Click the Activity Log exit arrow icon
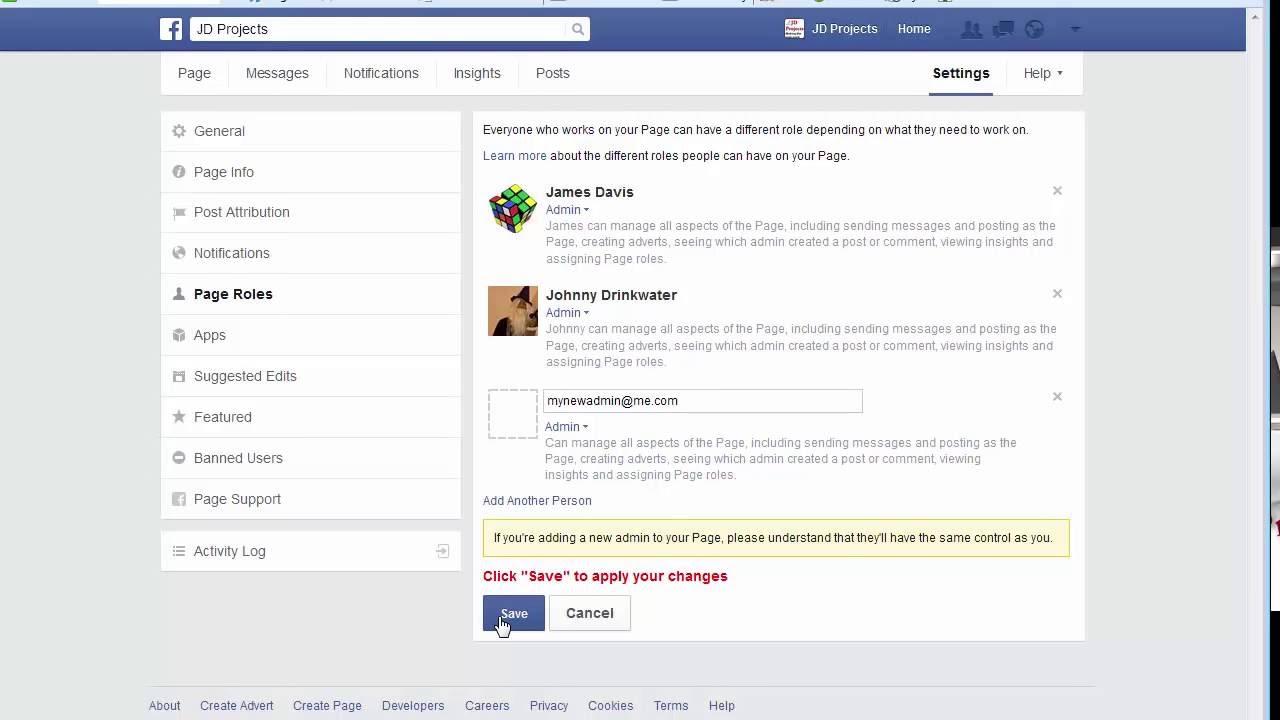 pyautogui.click(x=443, y=551)
